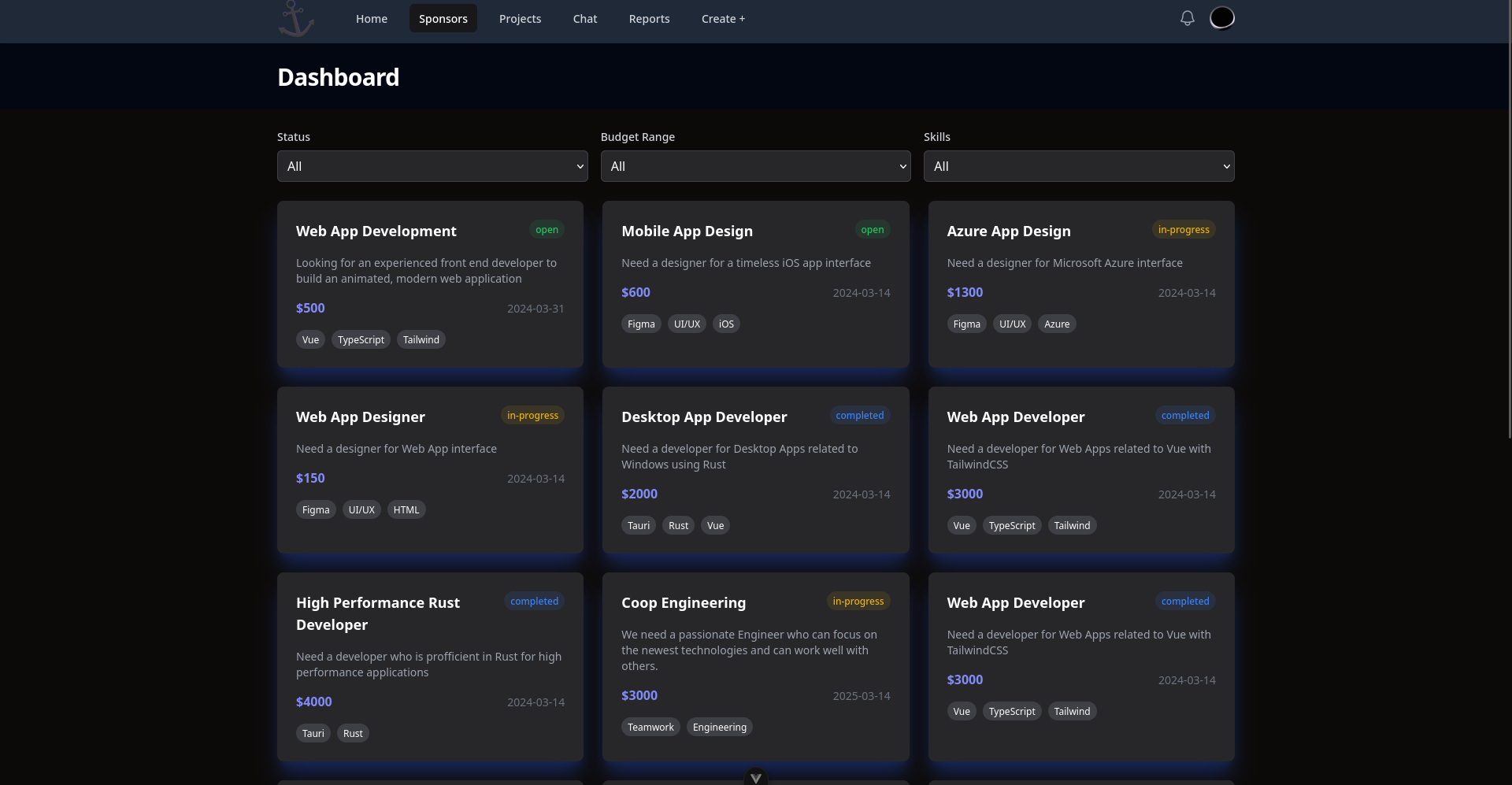Image resolution: width=1512 pixels, height=785 pixels.
Task: Click the $2000 budget amount
Action: tap(639, 494)
